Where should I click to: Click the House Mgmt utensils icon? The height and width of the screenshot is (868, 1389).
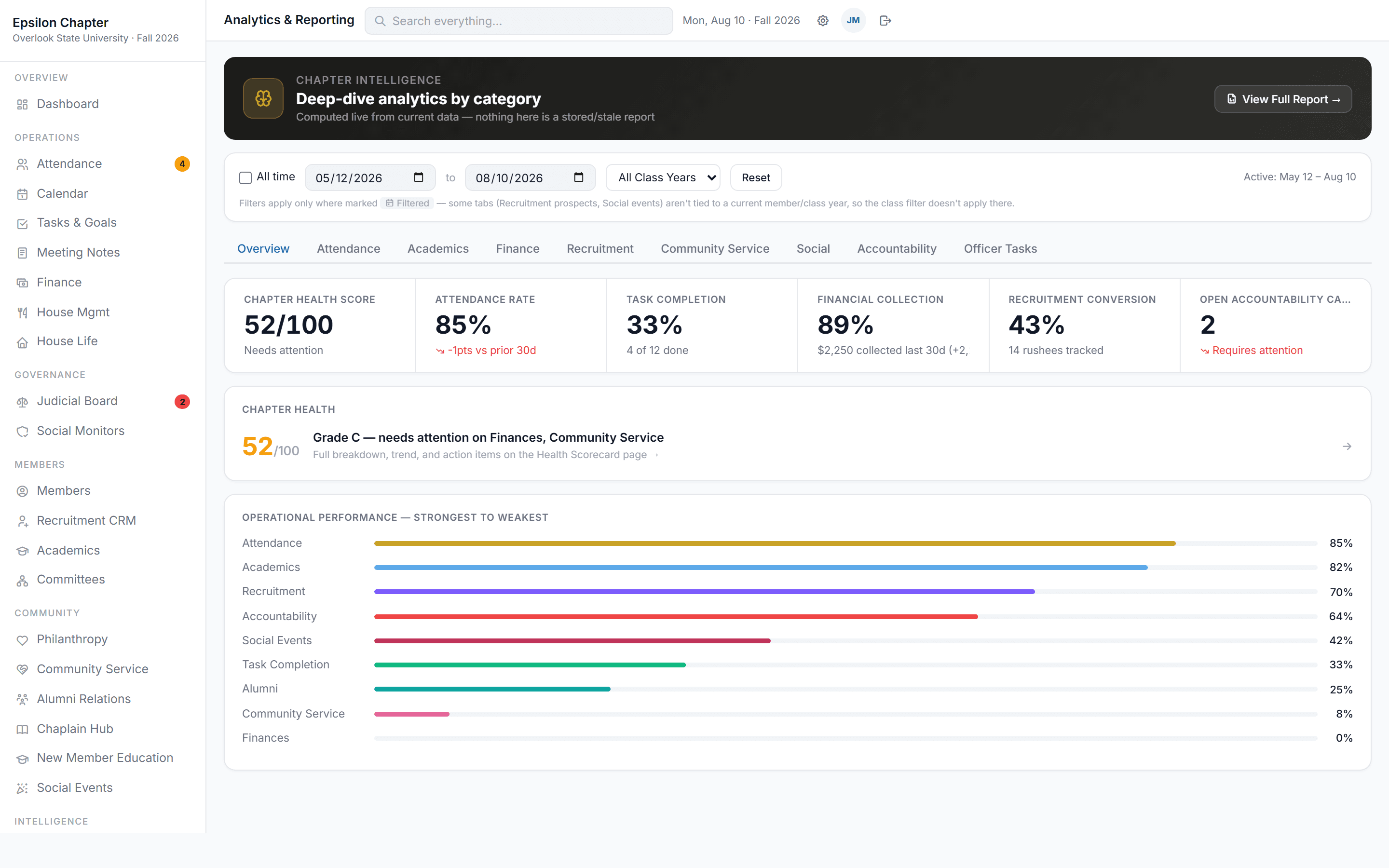coord(22,313)
